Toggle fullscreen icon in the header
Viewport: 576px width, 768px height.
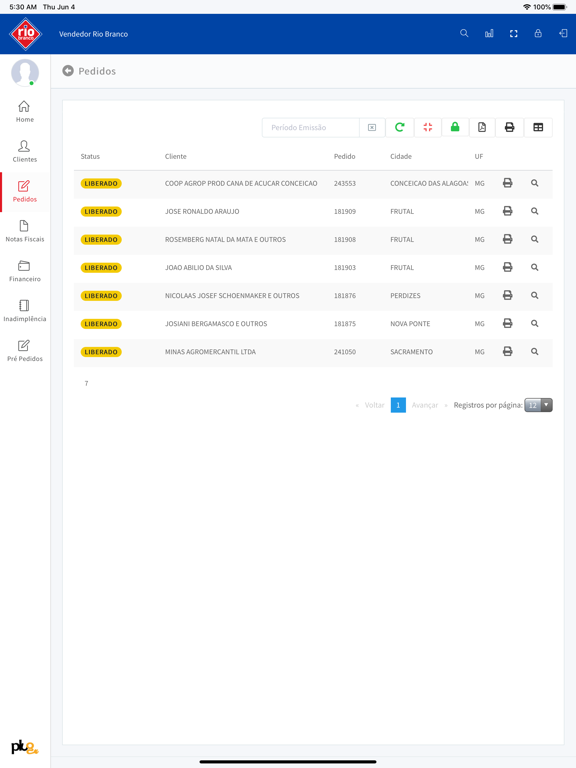513,33
